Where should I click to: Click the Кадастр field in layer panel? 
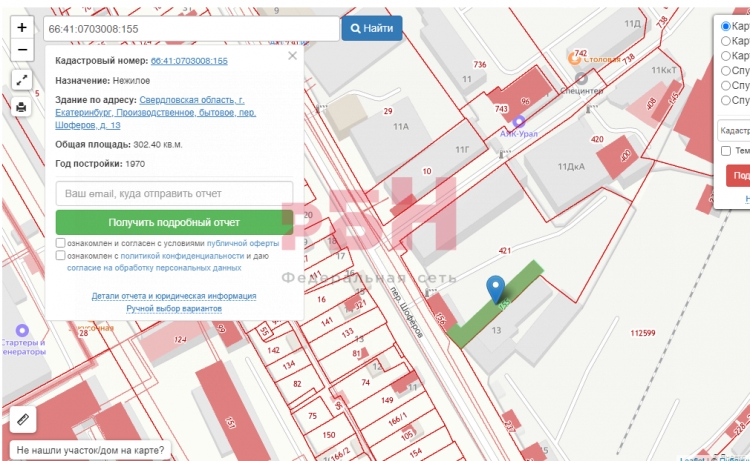coord(734,131)
